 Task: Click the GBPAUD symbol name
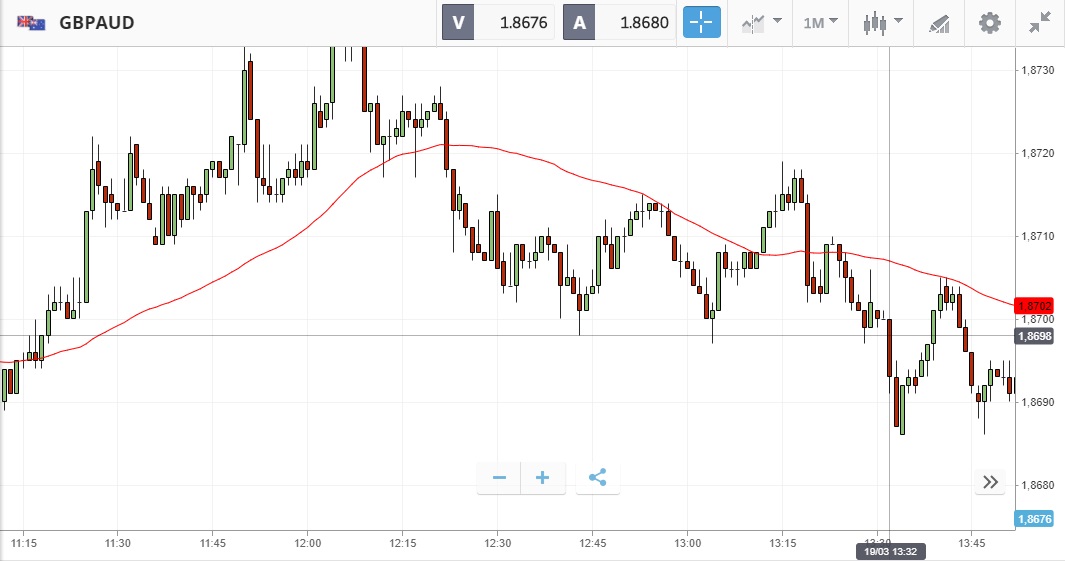tap(97, 22)
